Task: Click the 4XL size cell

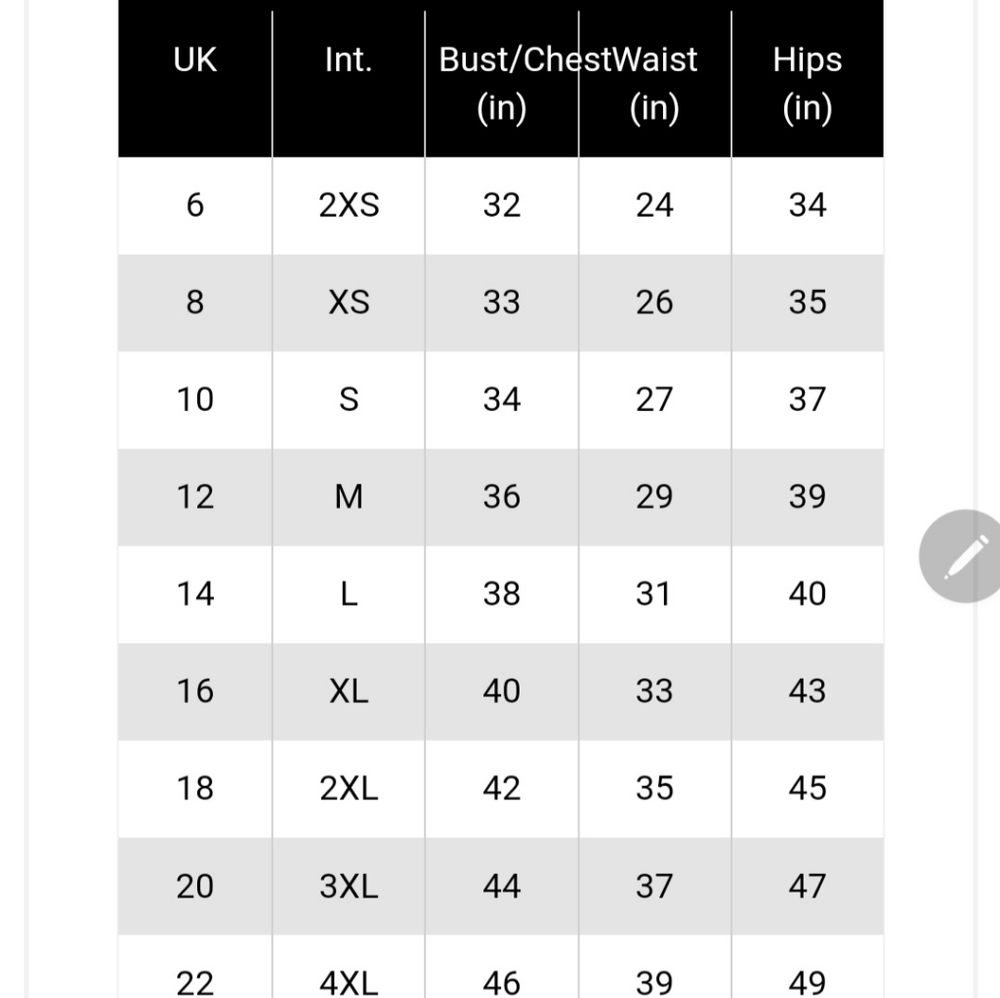Action: pos(348,981)
